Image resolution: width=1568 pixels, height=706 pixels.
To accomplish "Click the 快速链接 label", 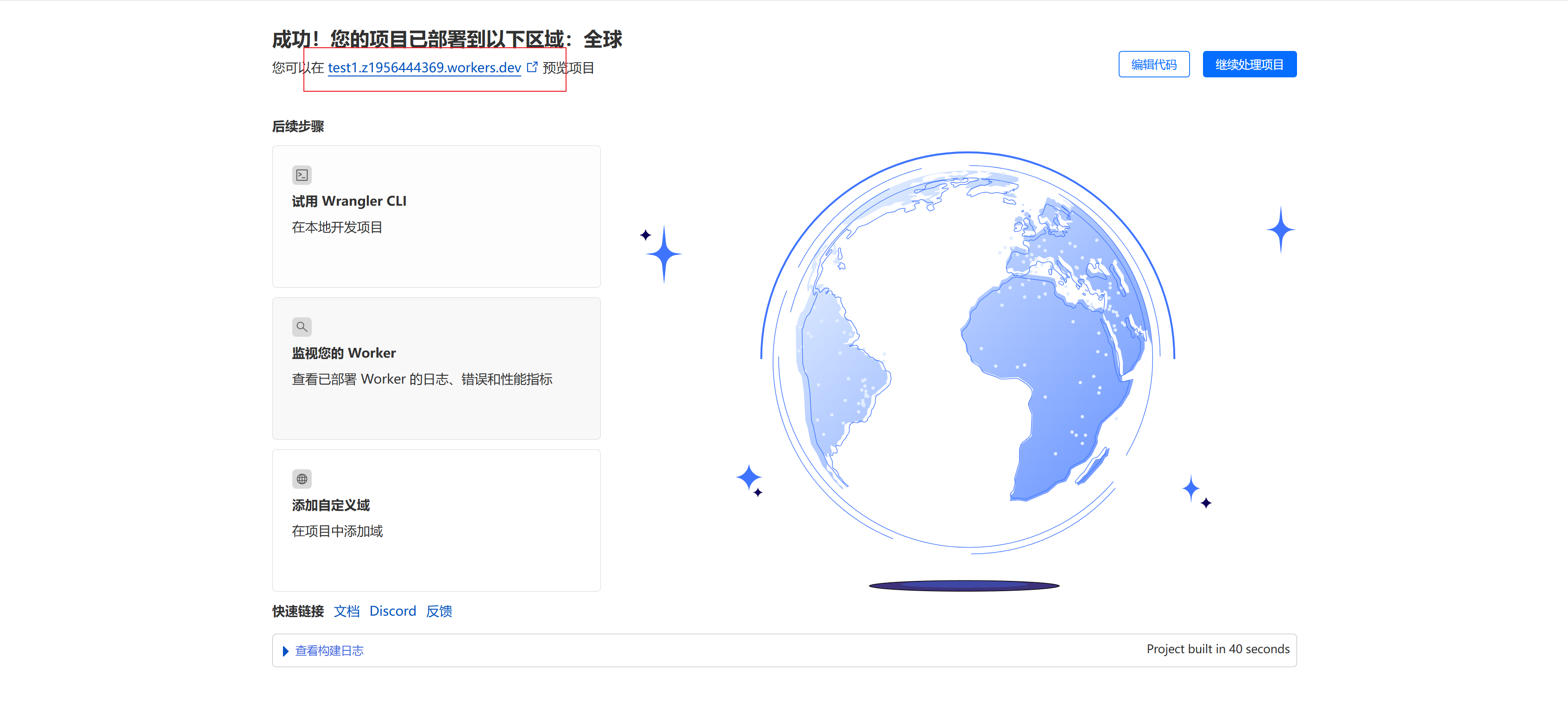I will 298,611.
